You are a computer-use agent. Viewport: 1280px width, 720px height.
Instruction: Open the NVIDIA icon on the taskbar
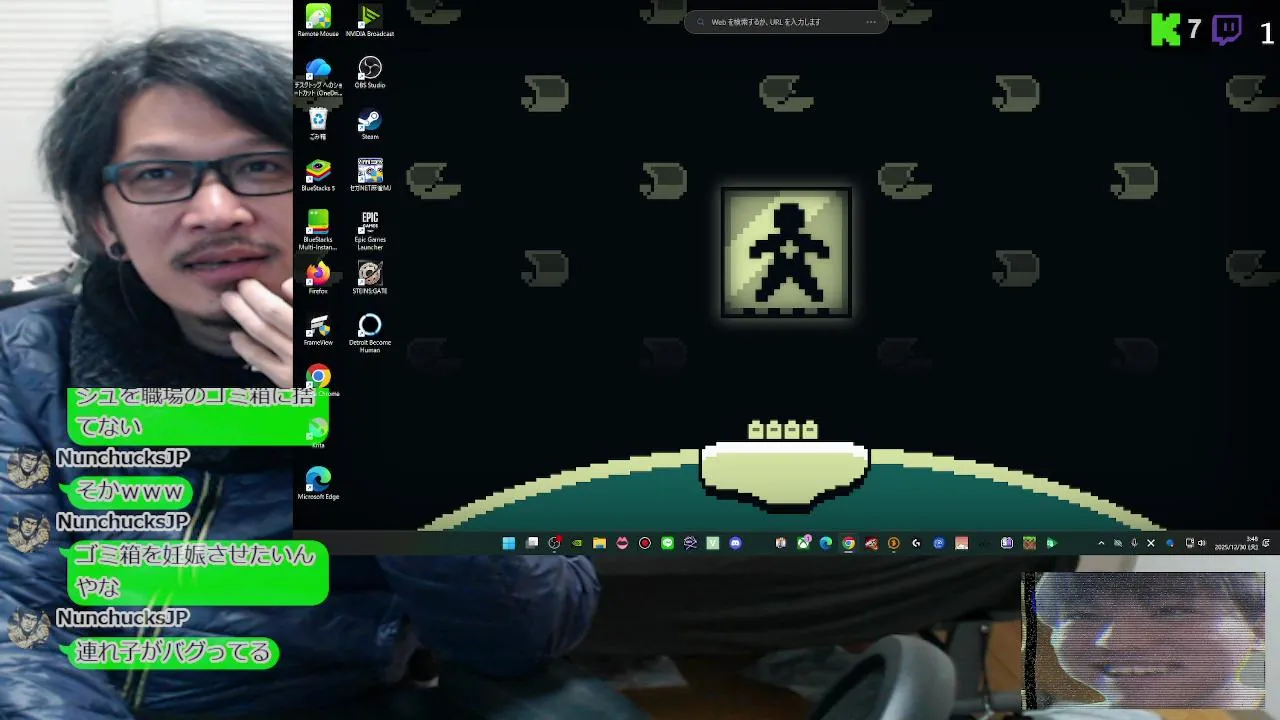577,543
